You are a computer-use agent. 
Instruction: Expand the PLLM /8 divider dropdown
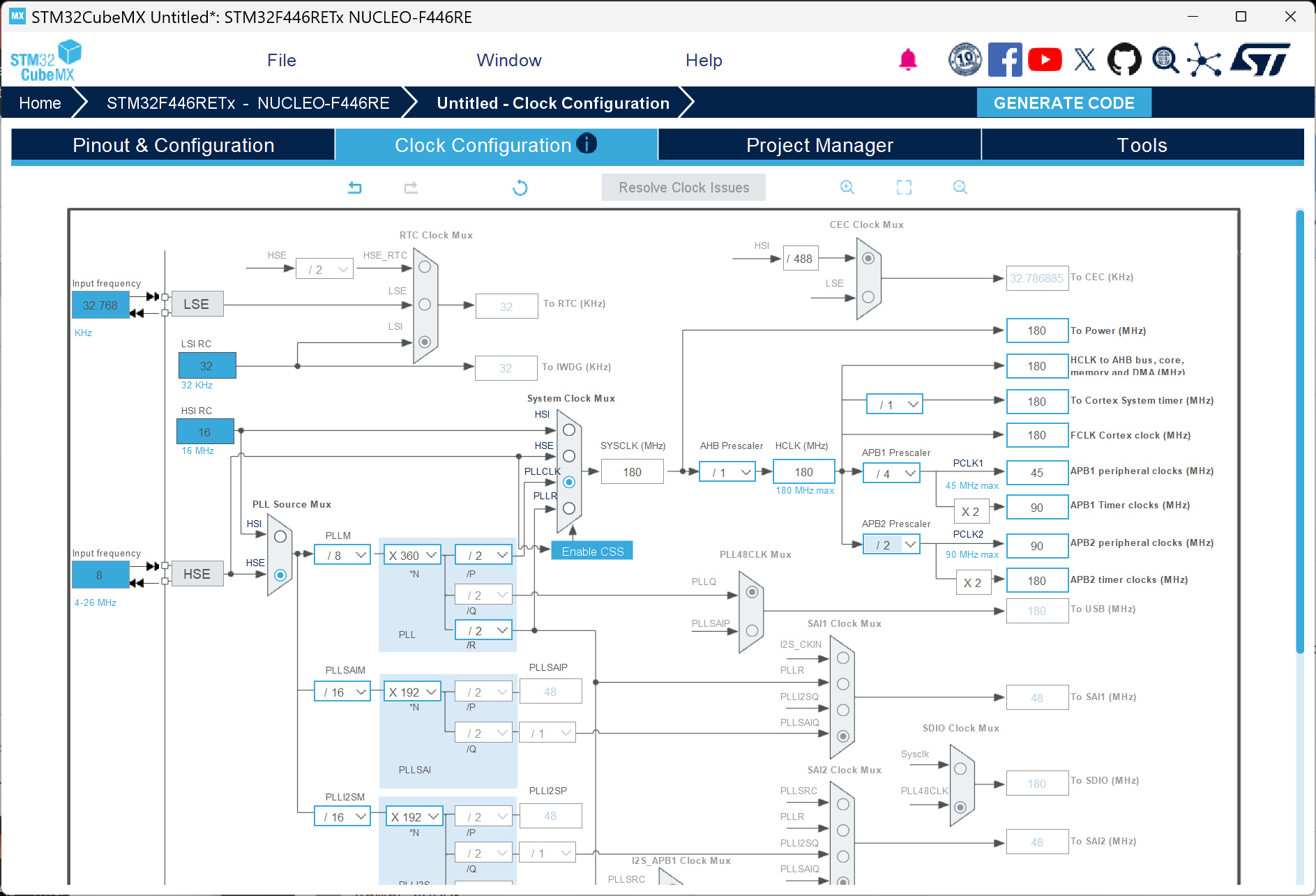coord(342,556)
